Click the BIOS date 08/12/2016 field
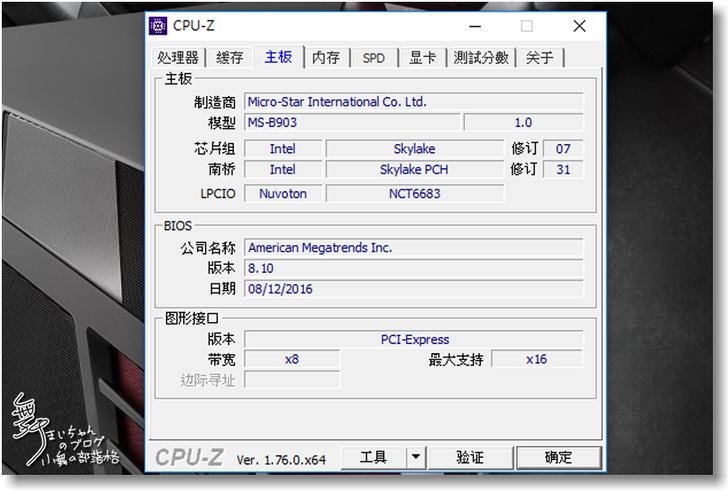This screenshot has height=490, width=728. [414, 289]
